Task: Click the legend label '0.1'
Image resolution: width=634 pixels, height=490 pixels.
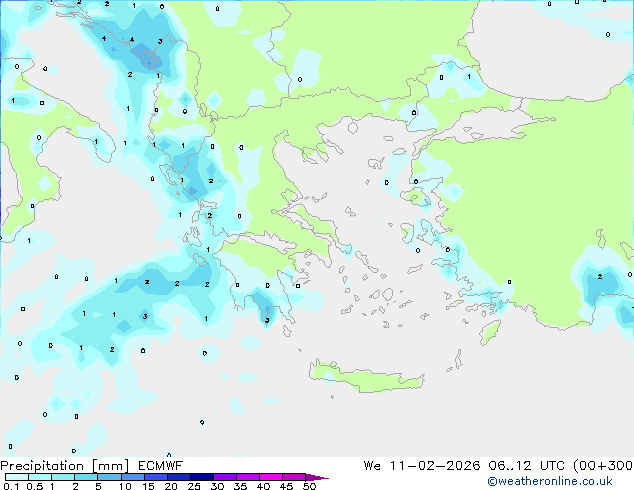Action: coord(11,486)
